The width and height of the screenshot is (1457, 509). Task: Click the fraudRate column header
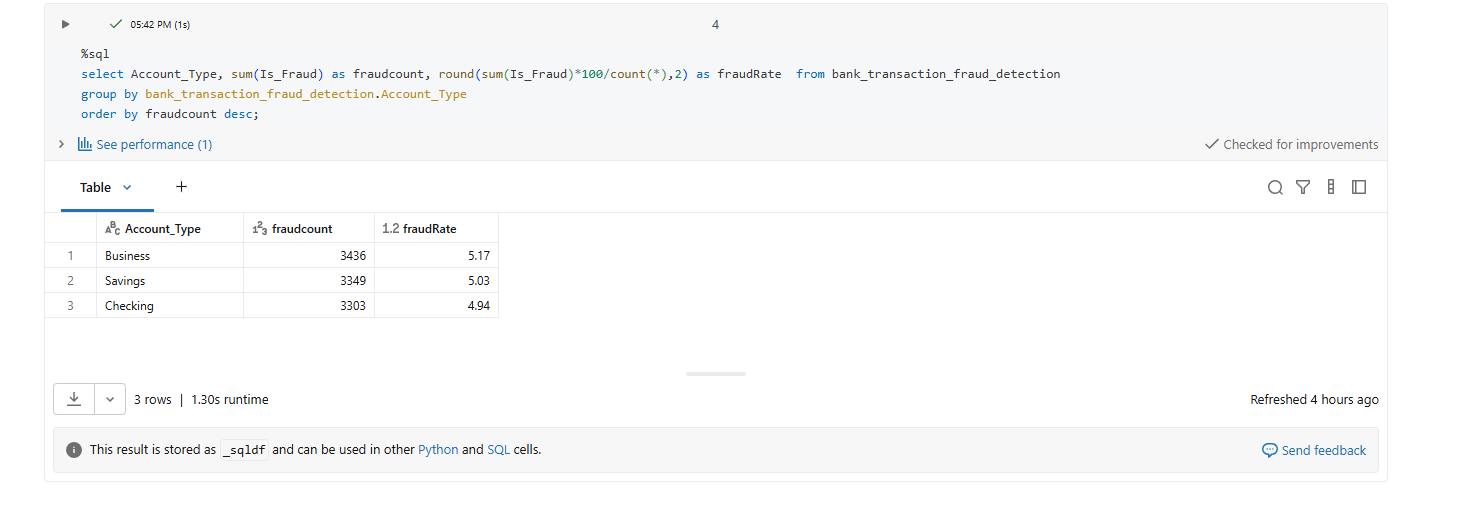[x=436, y=228]
